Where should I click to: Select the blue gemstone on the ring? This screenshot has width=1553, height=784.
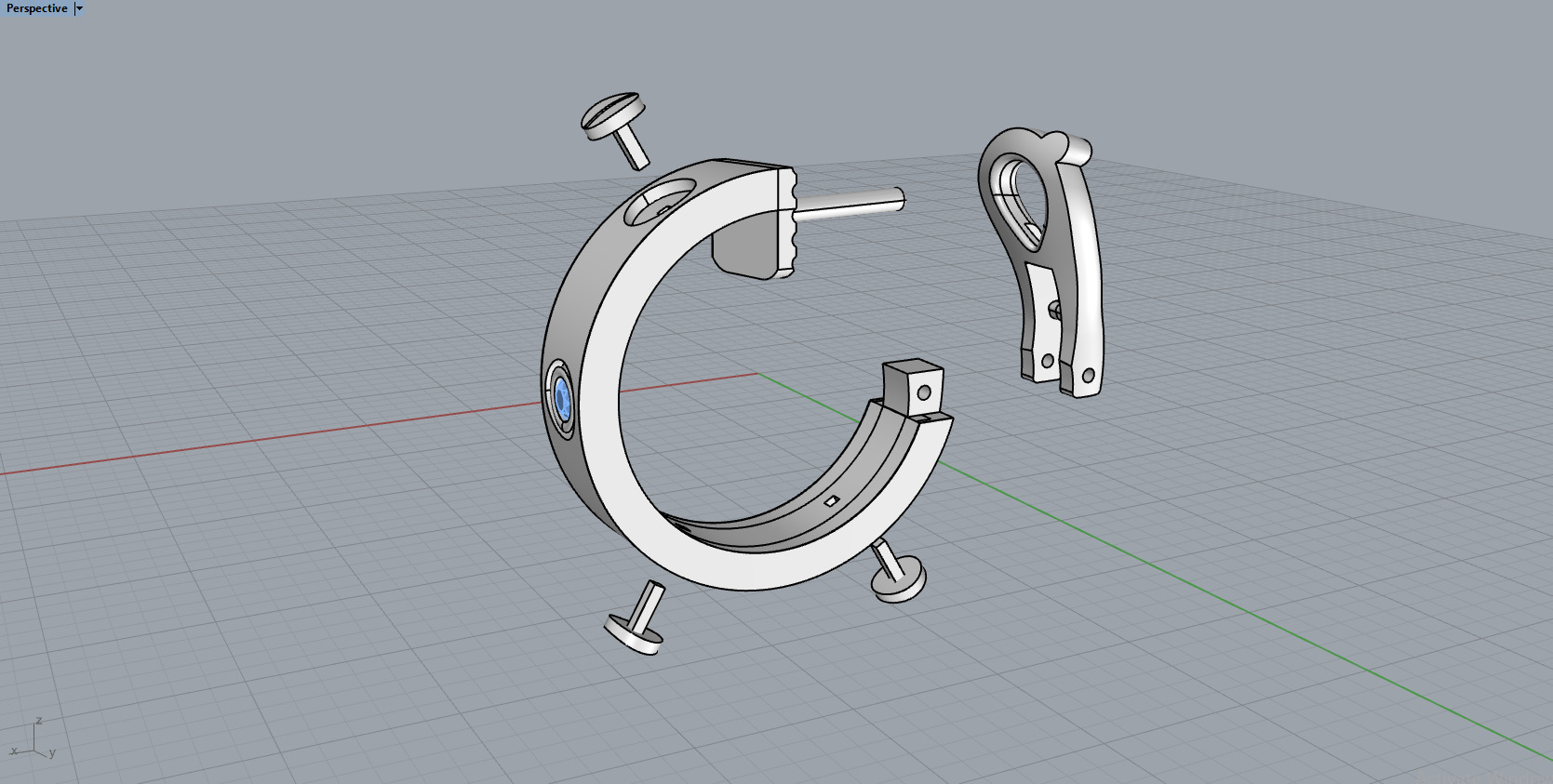pyautogui.click(x=562, y=399)
